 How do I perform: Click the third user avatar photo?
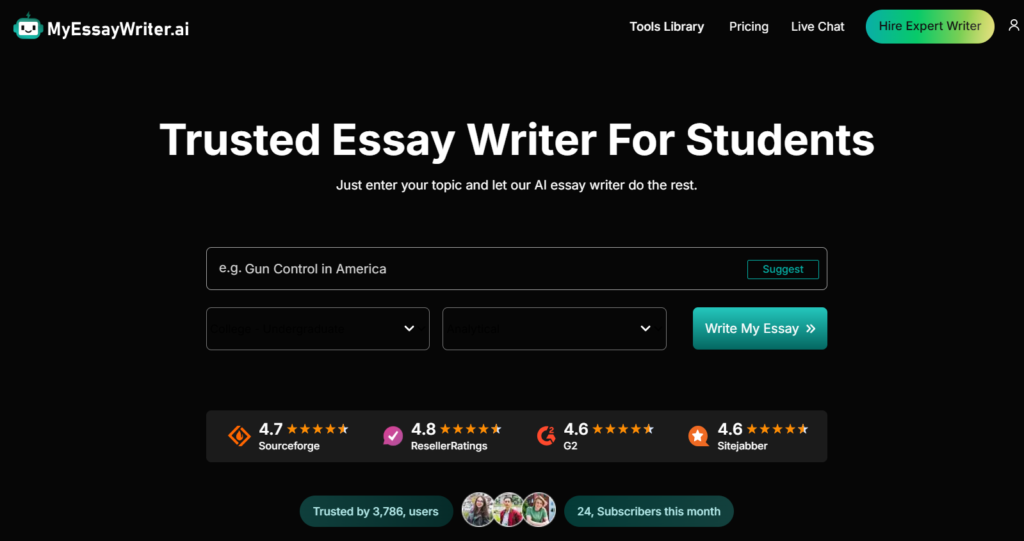(539, 510)
